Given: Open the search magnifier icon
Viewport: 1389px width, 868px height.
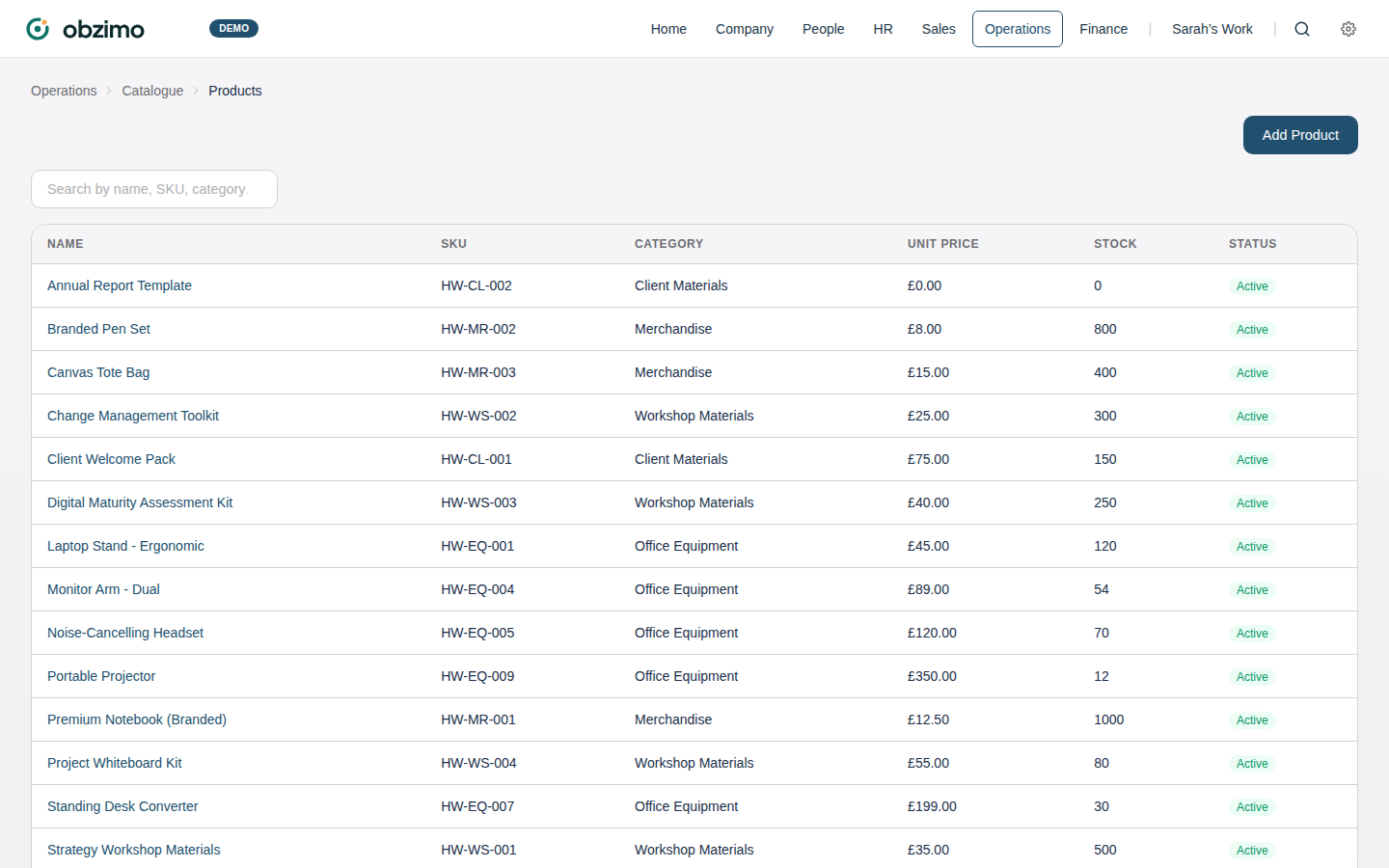Looking at the screenshot, I should (1302, 29).
